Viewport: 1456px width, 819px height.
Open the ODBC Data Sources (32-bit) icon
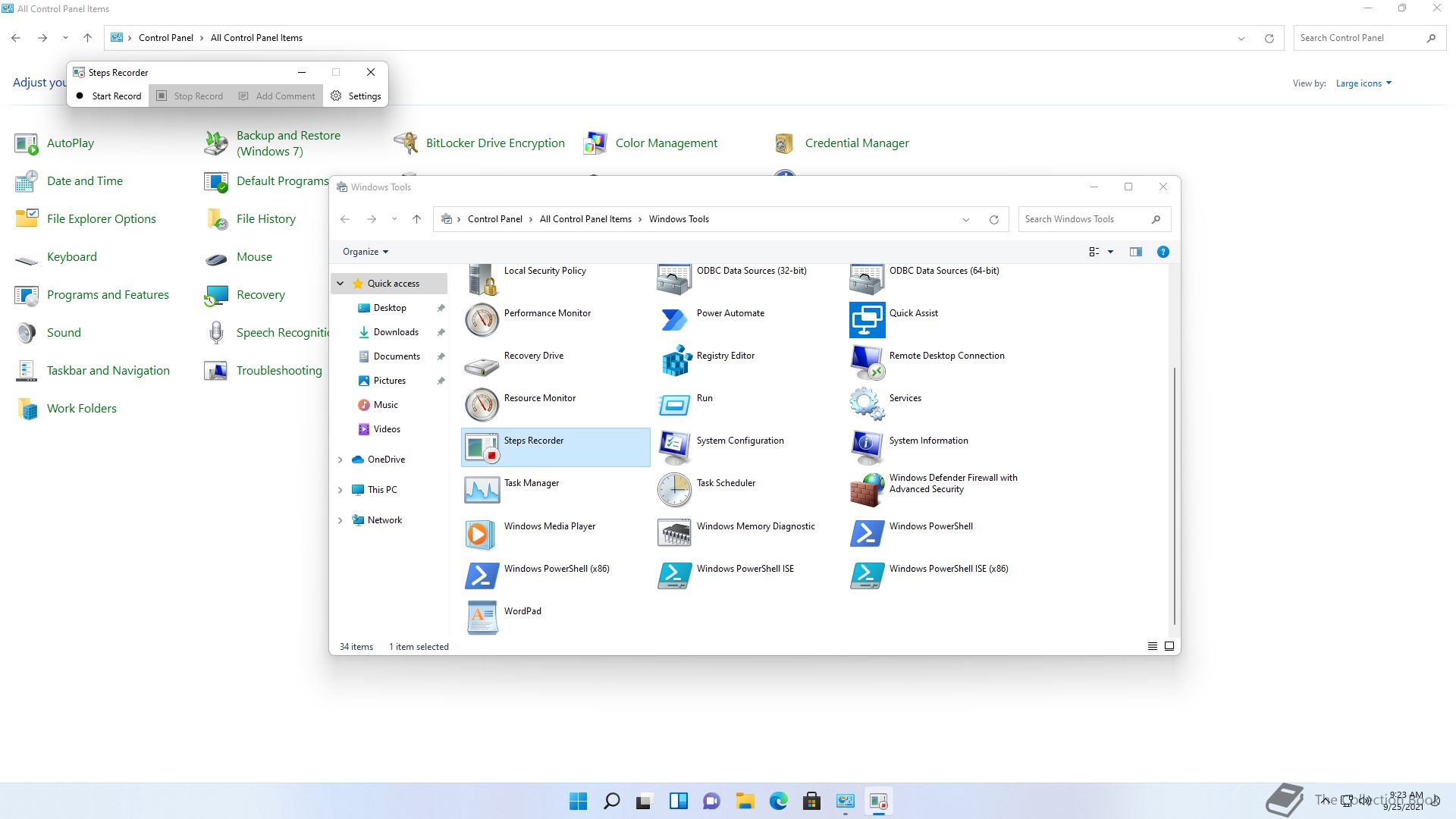point(674,279)
